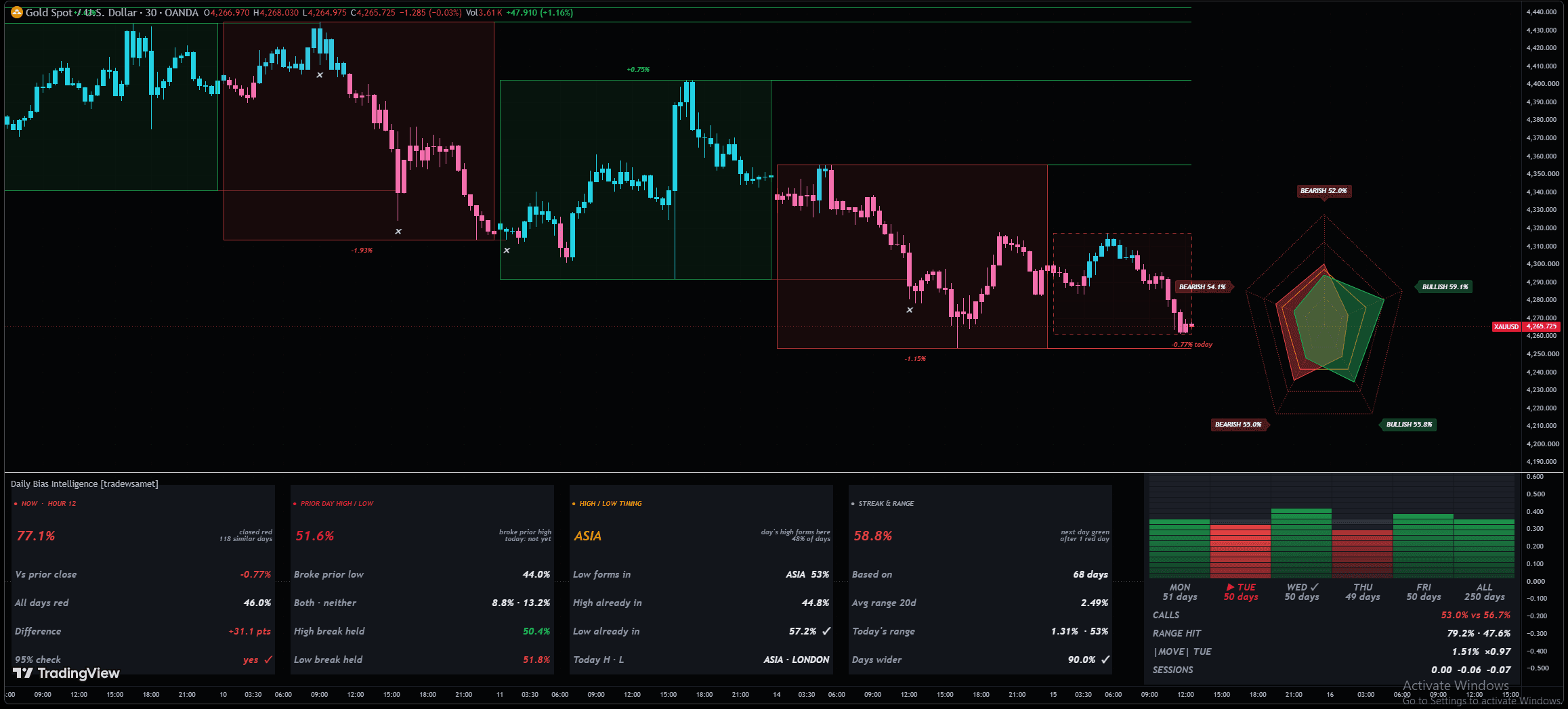Click the checkmark beside 90.0%

[x=1105, y=660]
